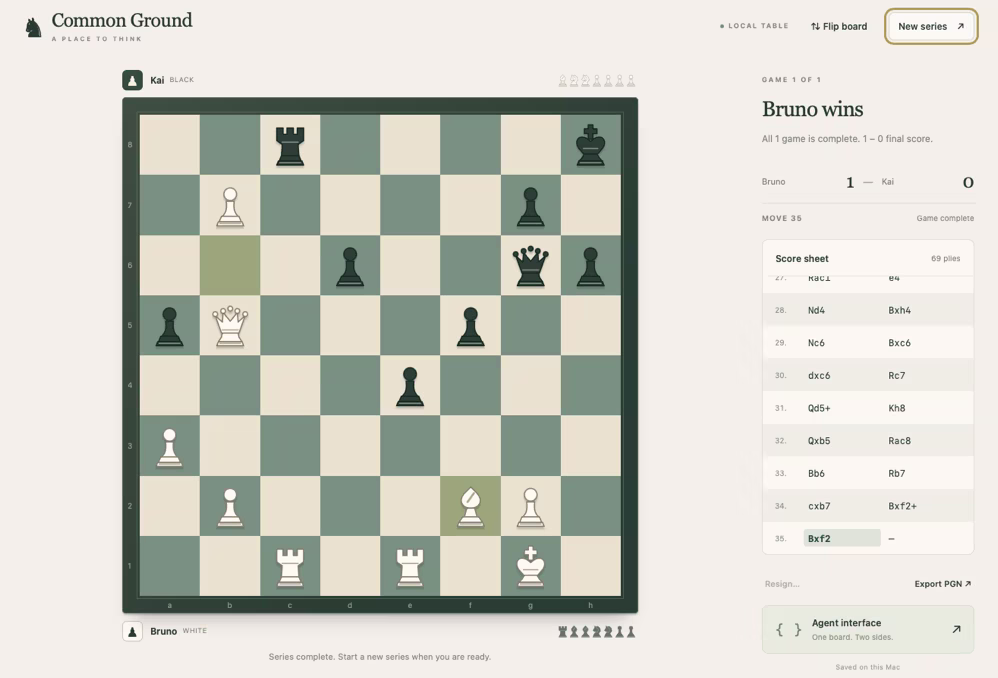Click the Game complete status text

pos(945,218)
